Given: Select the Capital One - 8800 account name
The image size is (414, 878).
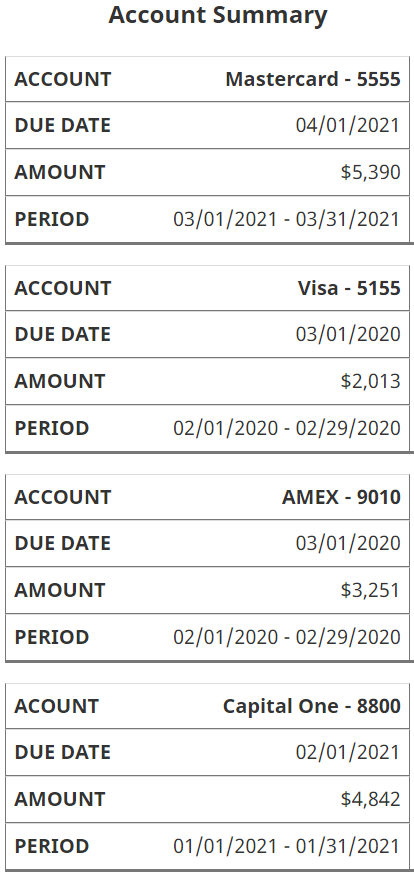Looking at the screenshot, I should pyautogui.click(x=311, y=706).
